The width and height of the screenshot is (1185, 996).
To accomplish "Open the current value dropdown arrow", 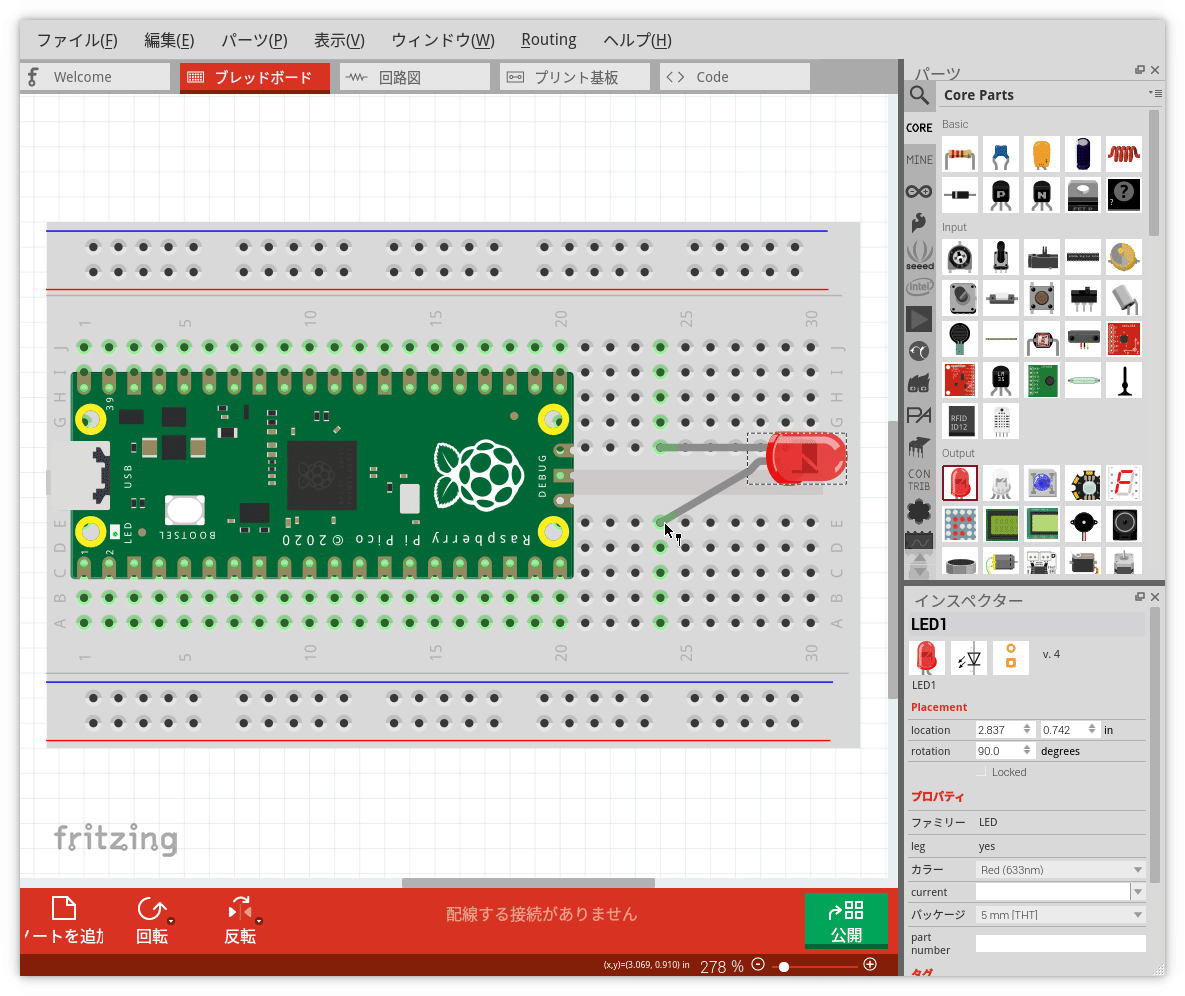I will pos(1138,892).
